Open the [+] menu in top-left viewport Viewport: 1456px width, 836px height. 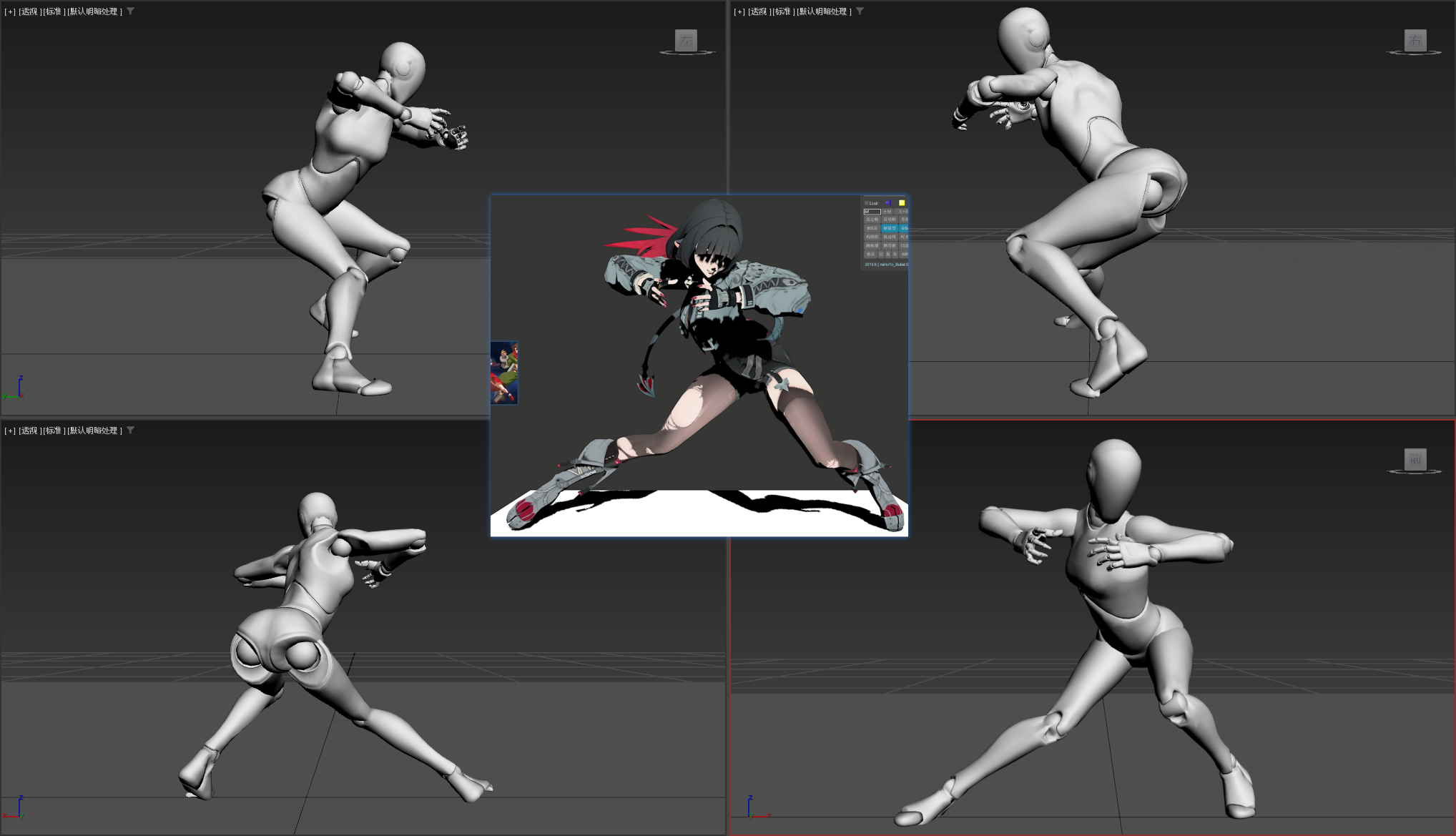(x=10, y=11)
